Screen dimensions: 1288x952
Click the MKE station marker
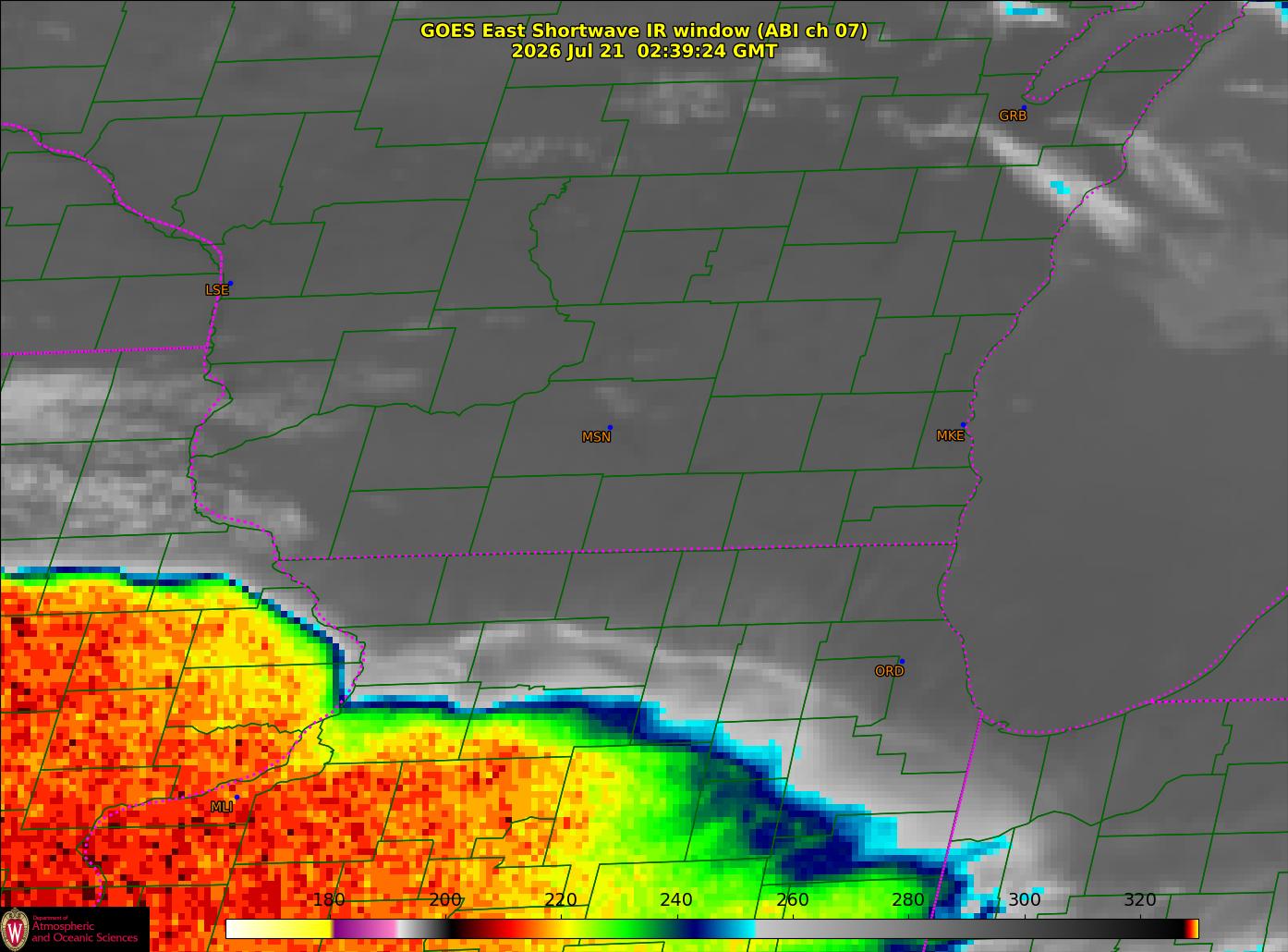click(963, 425)
